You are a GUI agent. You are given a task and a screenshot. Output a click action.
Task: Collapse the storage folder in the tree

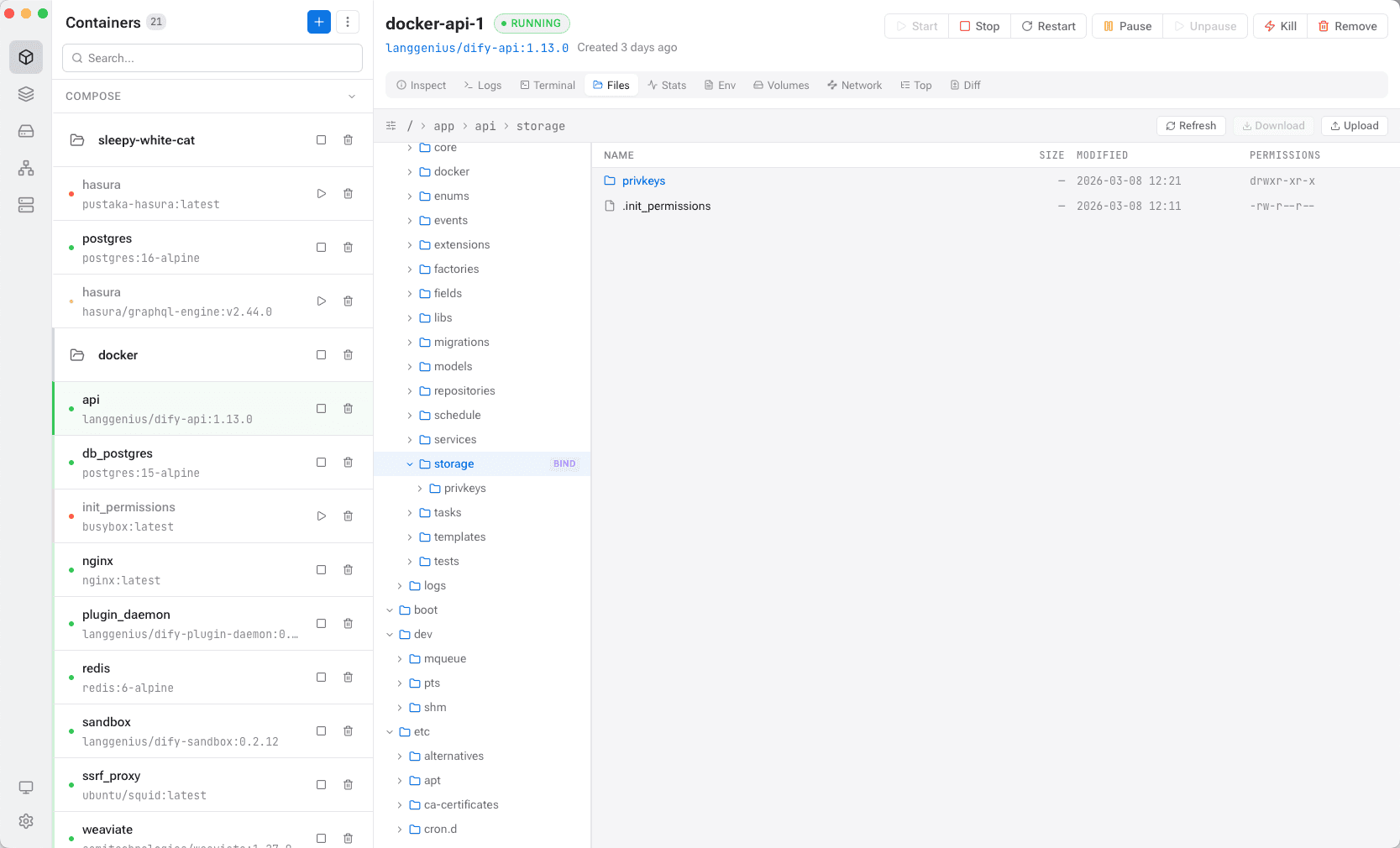click(x=410, y=464)
